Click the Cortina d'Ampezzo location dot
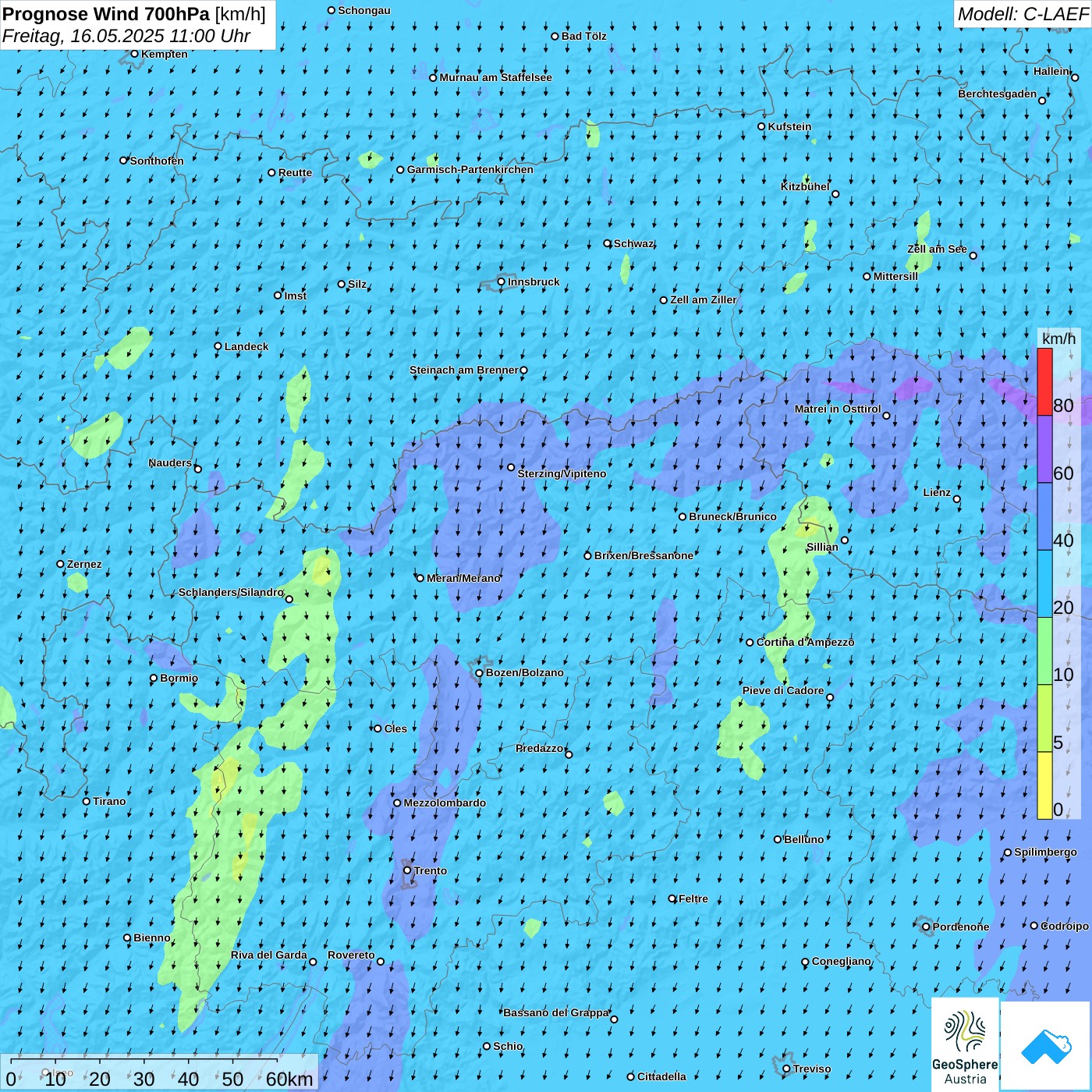 tap(750, 643)
